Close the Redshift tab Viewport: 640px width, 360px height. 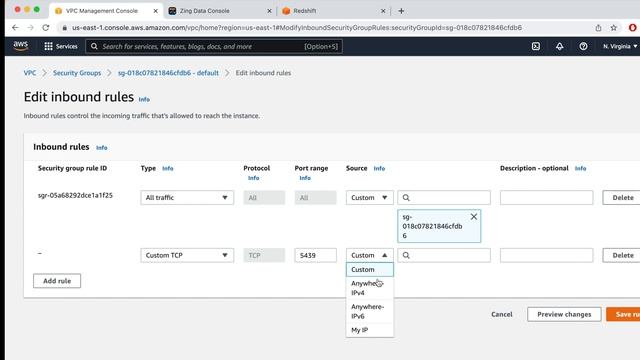coord(383,11)
